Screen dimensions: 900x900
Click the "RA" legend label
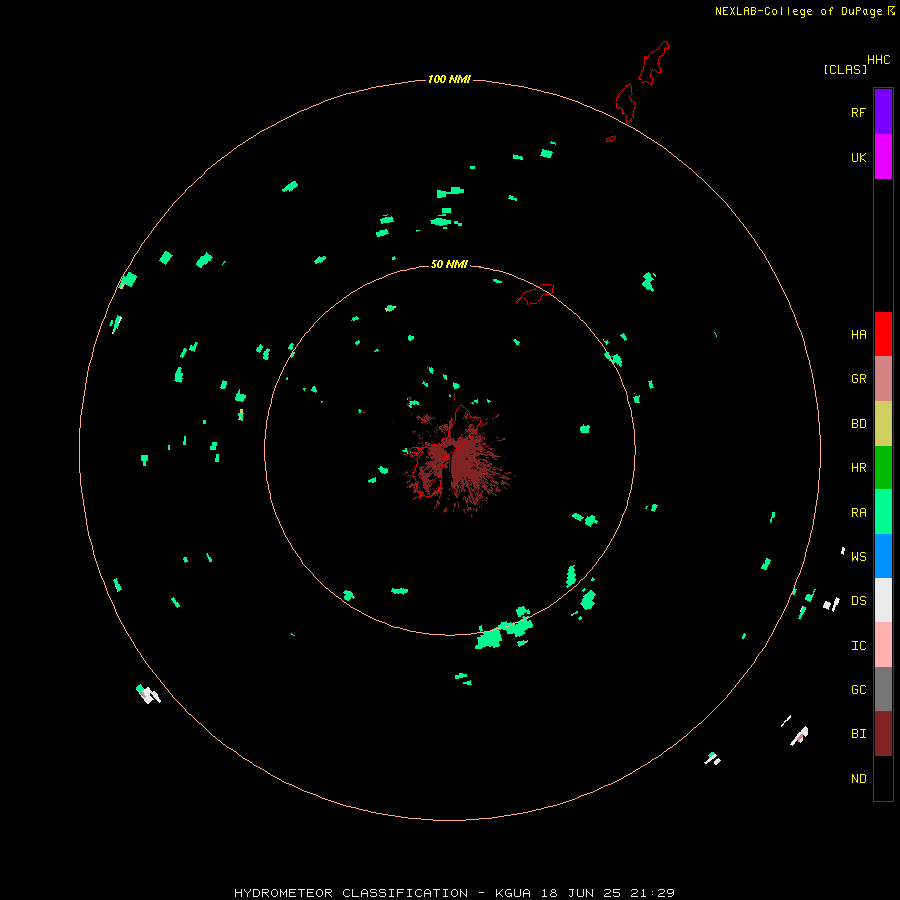[858, 513]
